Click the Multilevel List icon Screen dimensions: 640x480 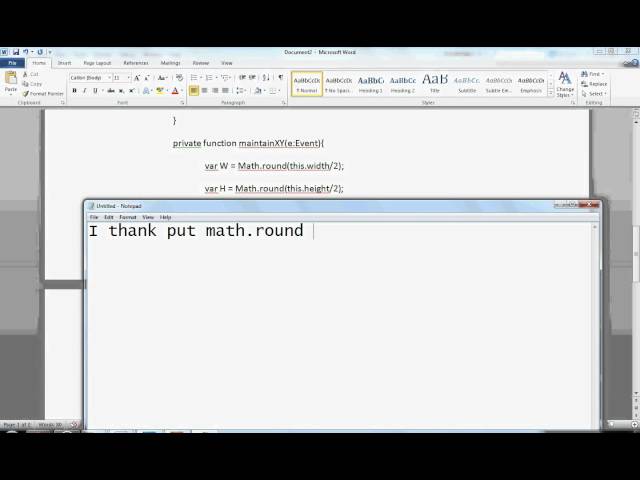(x=224, y=78)
